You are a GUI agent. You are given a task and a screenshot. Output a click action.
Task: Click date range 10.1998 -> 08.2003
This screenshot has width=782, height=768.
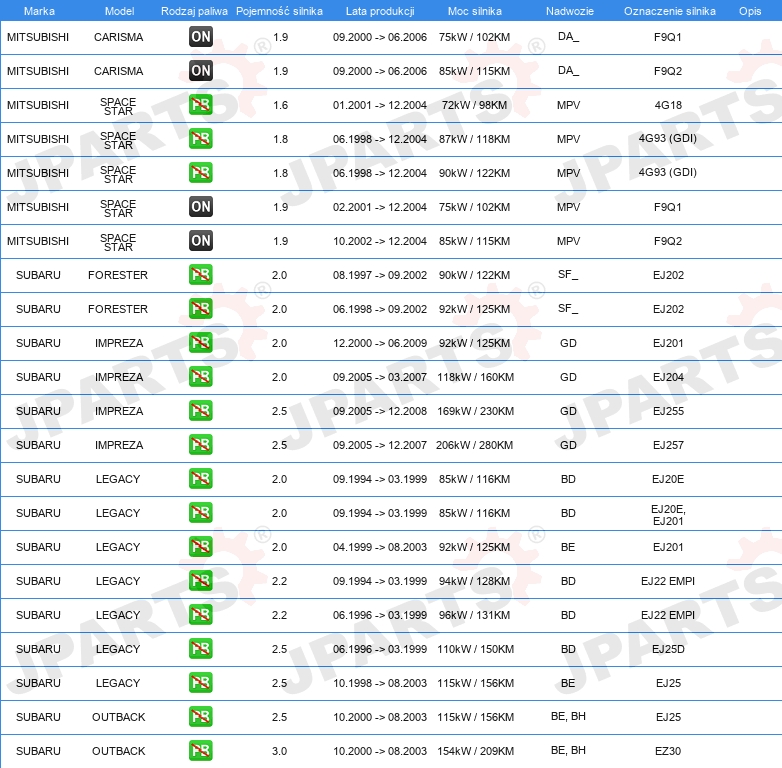coord(380,683)
